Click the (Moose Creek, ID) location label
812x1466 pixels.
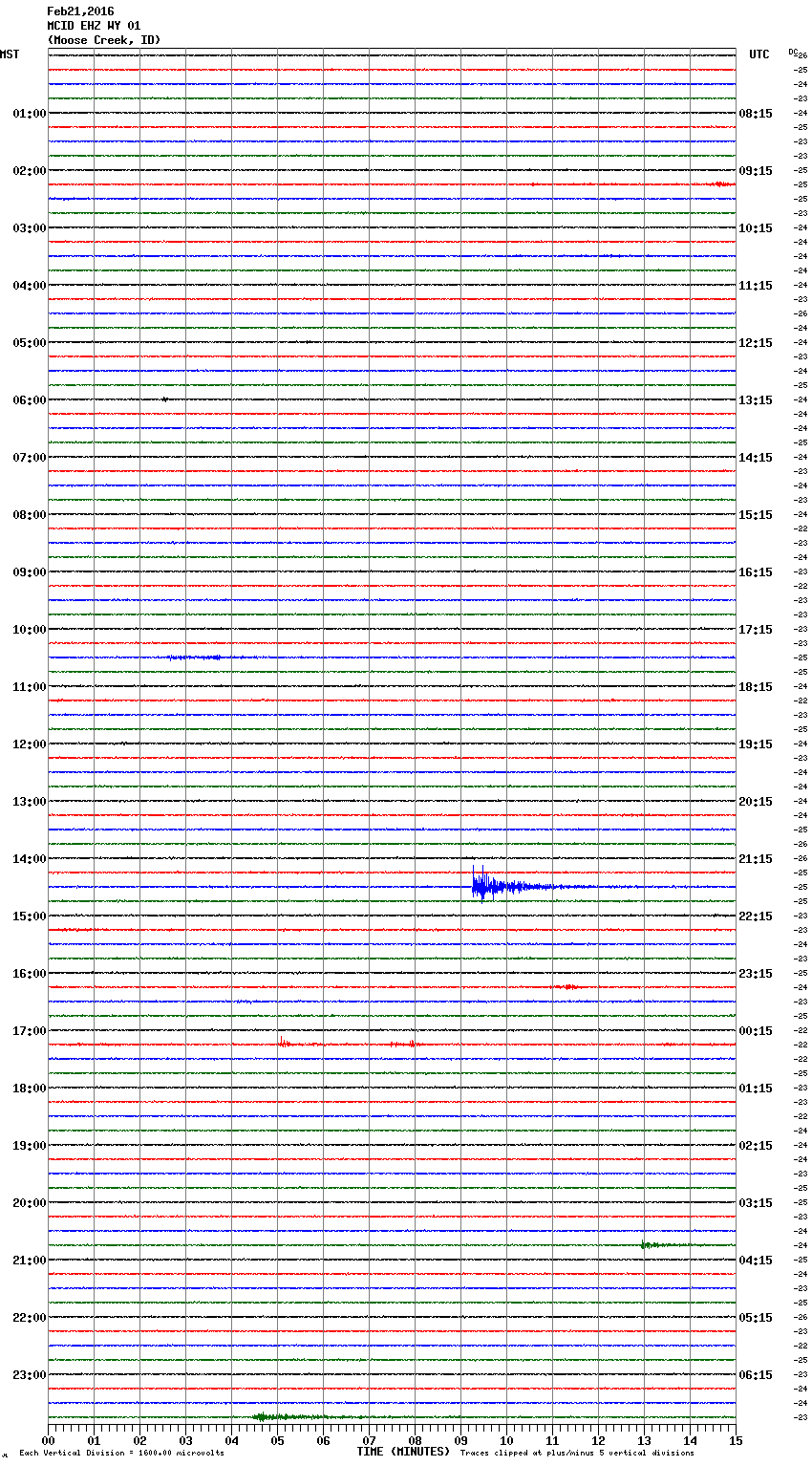click(104, 40)
